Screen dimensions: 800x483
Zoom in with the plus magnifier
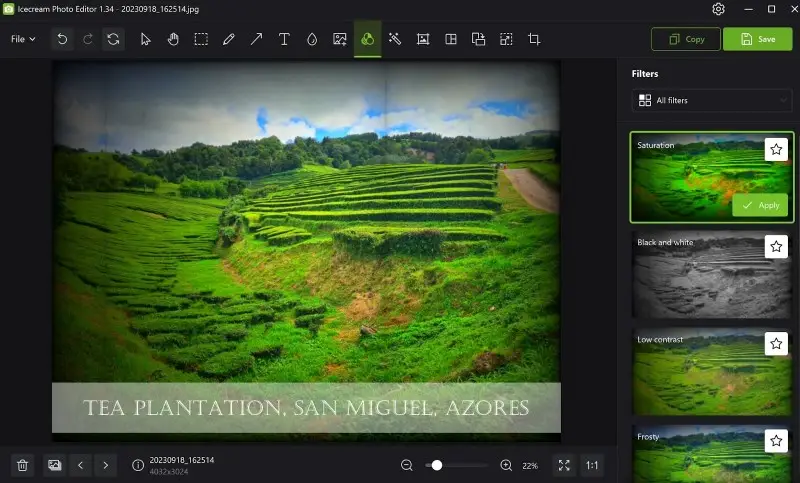point(506,465)
